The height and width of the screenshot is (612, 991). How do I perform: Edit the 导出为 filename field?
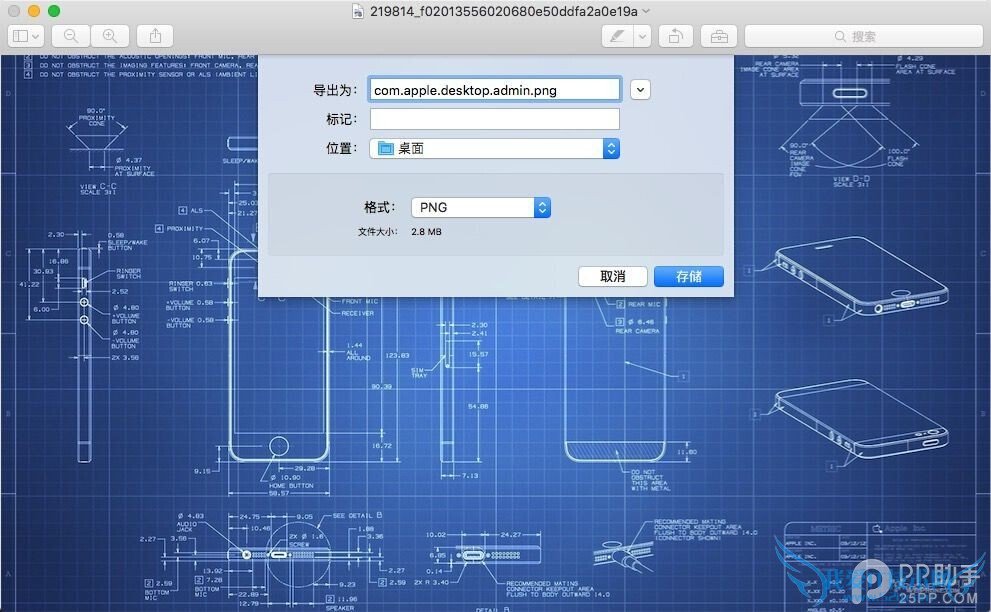(494, 90)
